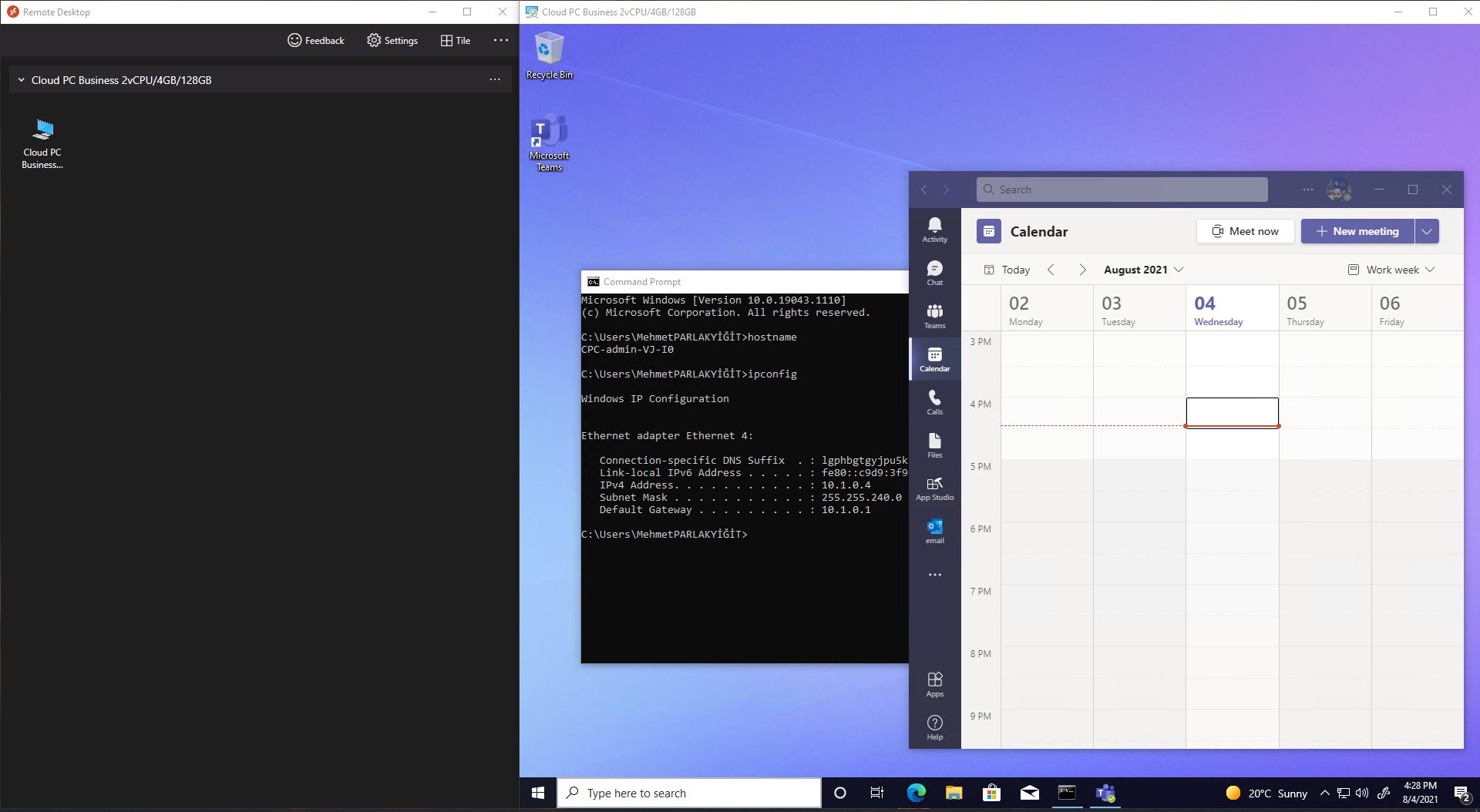Open Teams tab in sidebar
The height and width of the screenshot is (812, 1480).
tap(934, 316)
